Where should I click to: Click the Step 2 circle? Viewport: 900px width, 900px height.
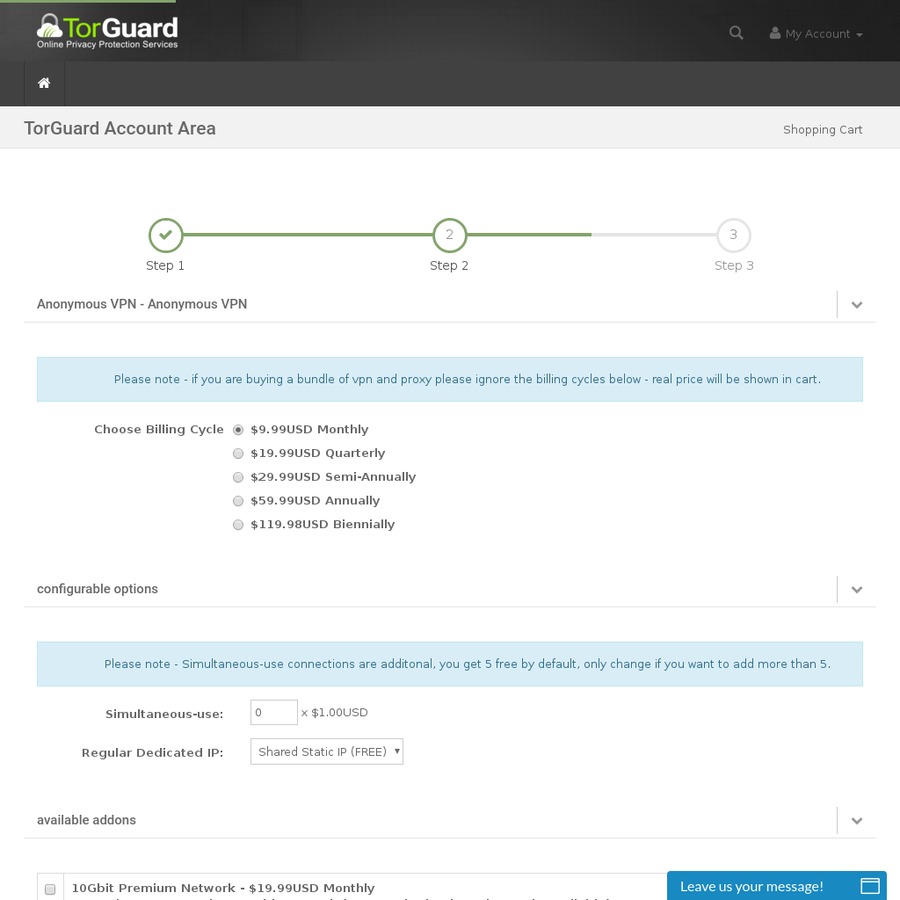(449, 235)
